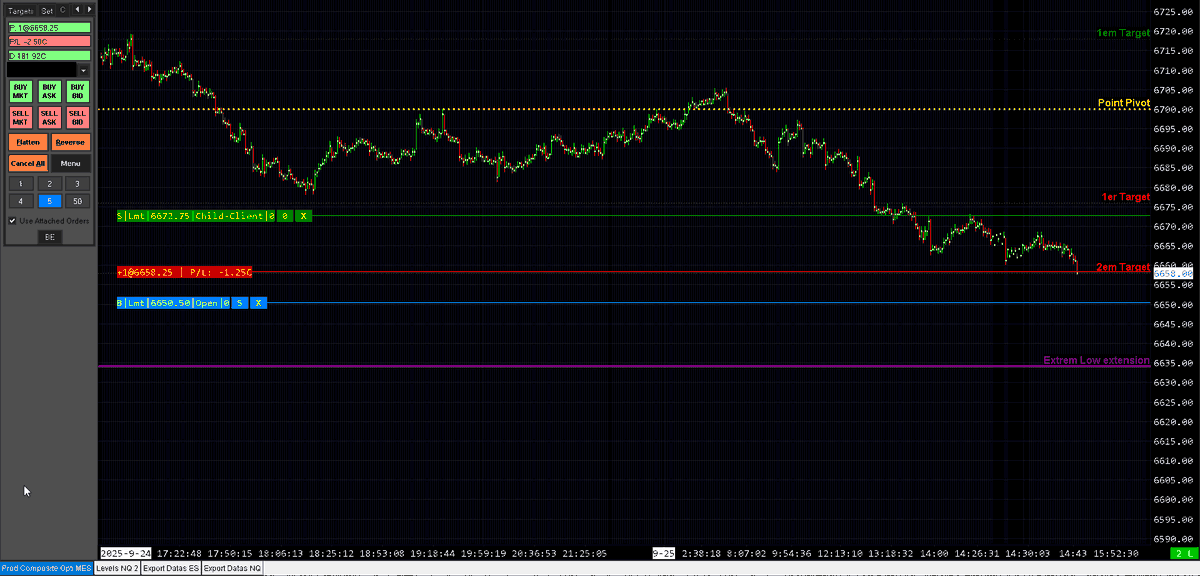The height and width of the screenshot is (576, 1200).
Task: Open the Export Datas NQ tab
Action: click(233, 568)
